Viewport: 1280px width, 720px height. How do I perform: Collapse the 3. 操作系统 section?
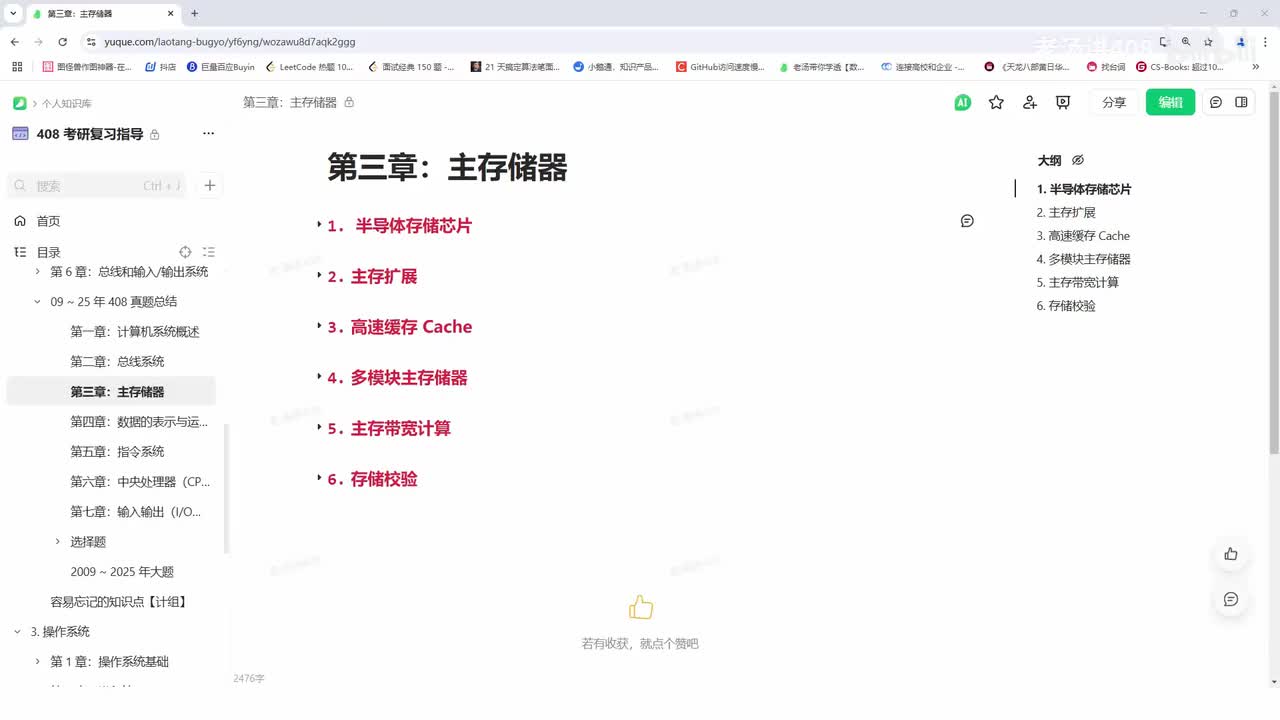point(18,631)
